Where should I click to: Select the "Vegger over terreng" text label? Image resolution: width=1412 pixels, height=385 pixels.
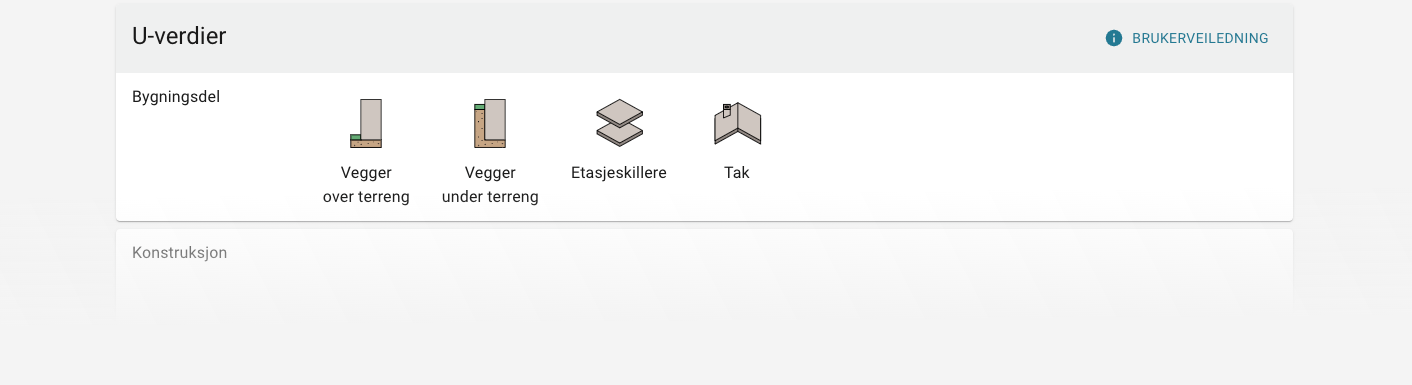point(366,185)
